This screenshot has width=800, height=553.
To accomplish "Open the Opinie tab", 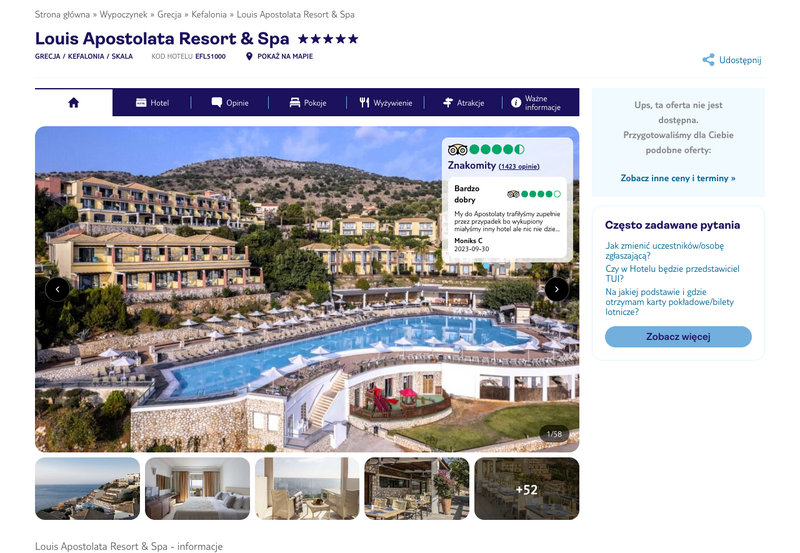I will click(230, 103).
